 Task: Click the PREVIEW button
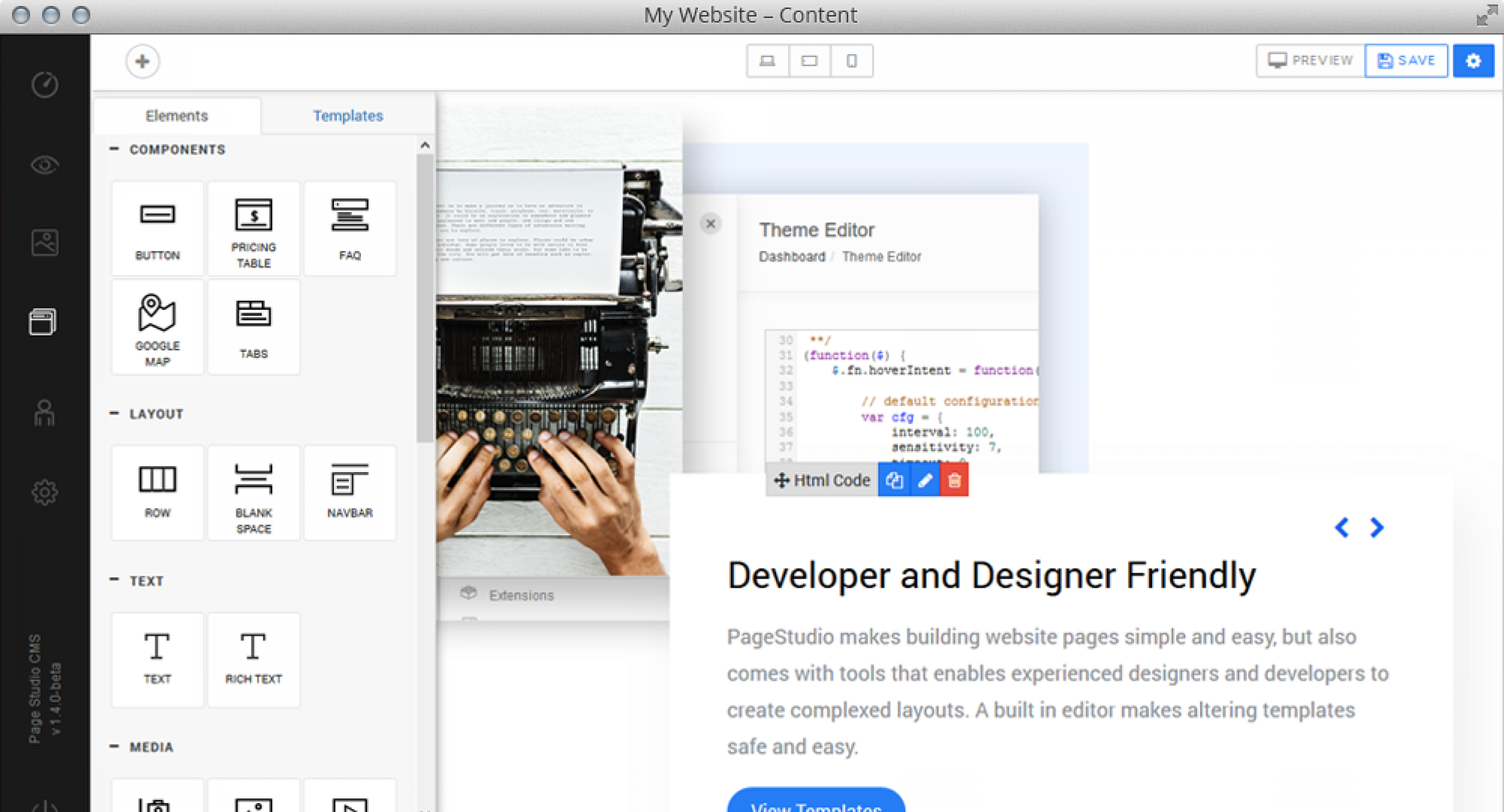pos(1310,61)
